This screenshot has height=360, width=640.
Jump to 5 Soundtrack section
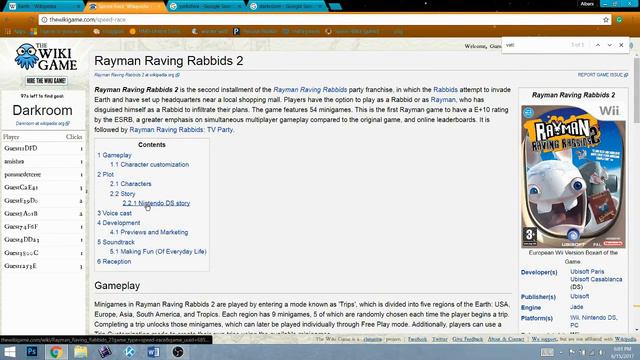point(116,242)
